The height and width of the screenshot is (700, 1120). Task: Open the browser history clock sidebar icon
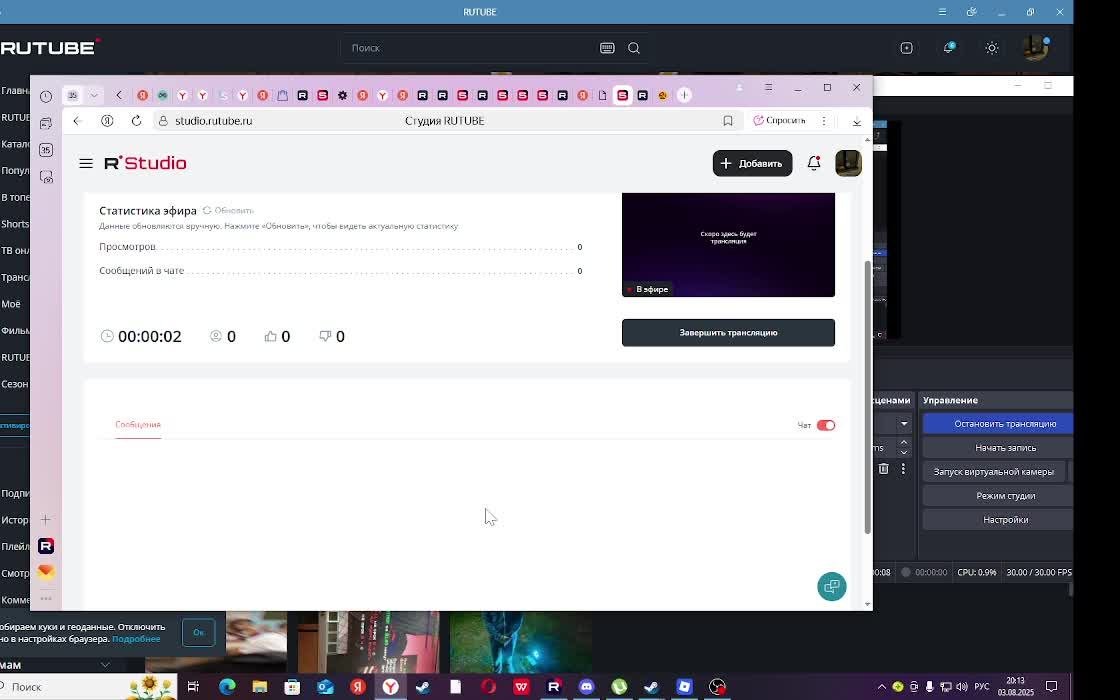point(46,96)
